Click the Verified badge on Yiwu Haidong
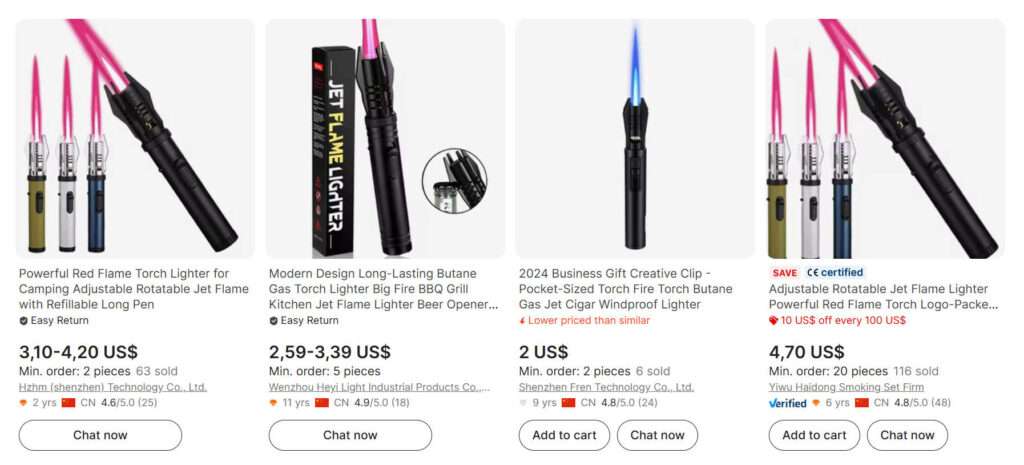The image size is (1024, 465). point(787,403)
